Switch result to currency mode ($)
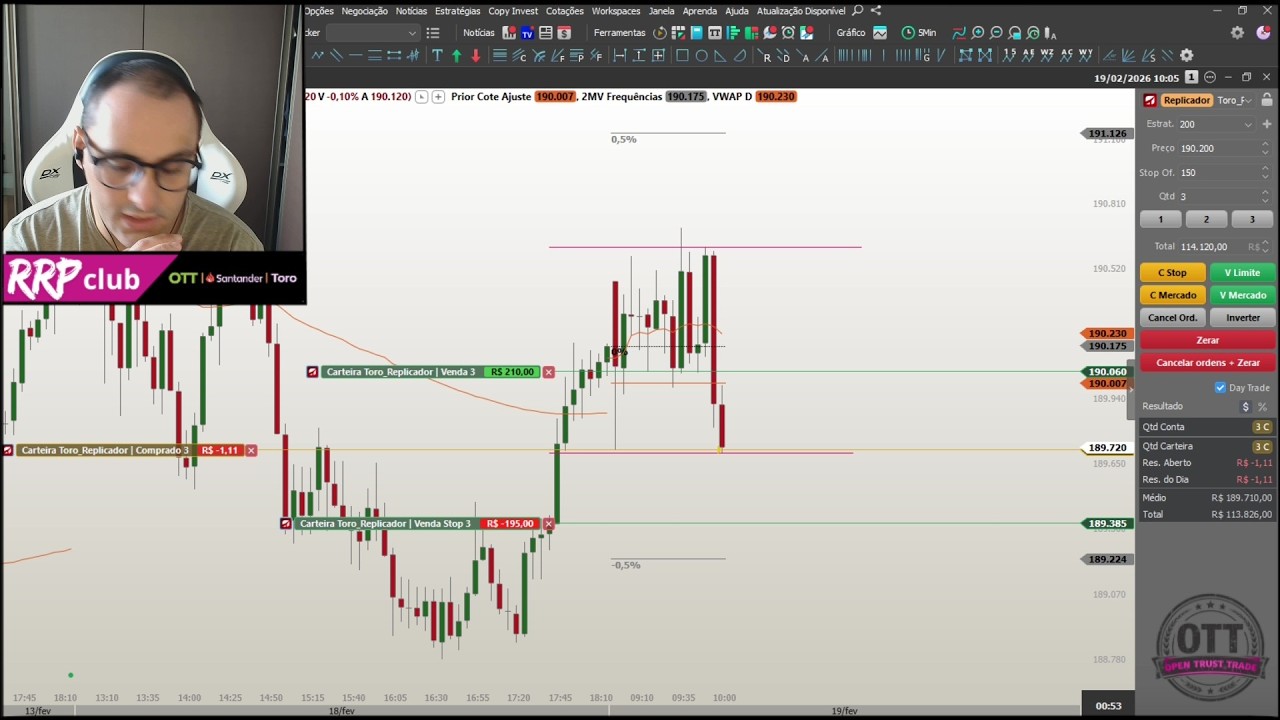Screen dimensions: 1280x720 click(x=1245, y=407)
